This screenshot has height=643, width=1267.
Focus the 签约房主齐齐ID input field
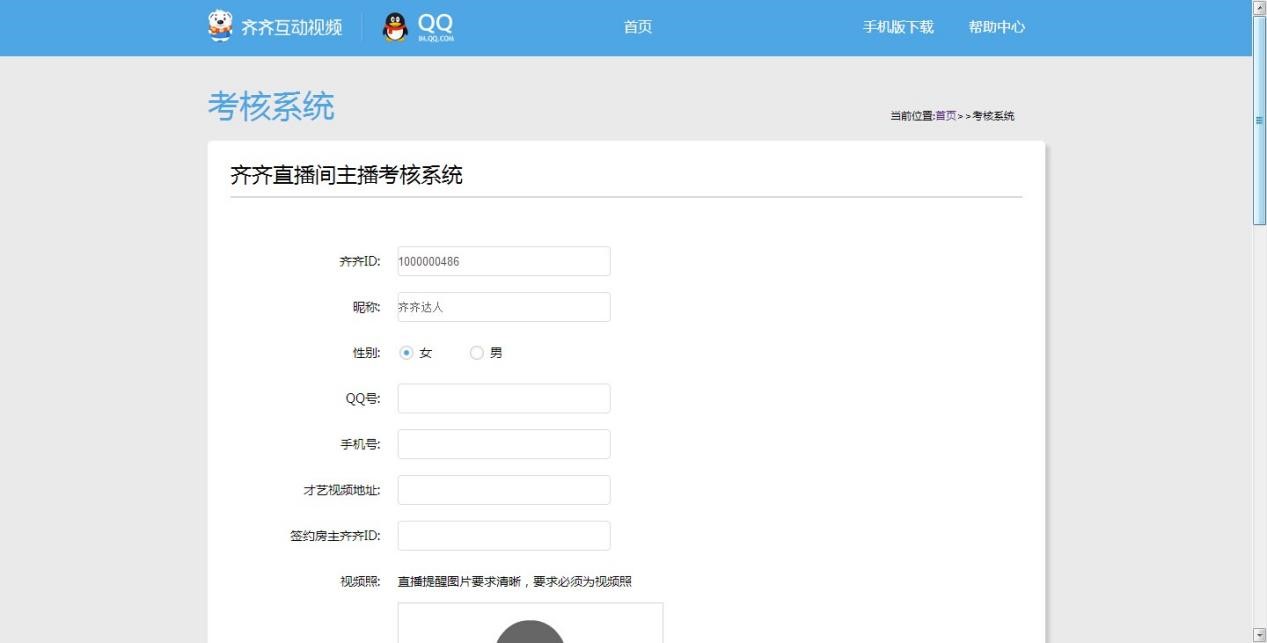coord(504,536)
